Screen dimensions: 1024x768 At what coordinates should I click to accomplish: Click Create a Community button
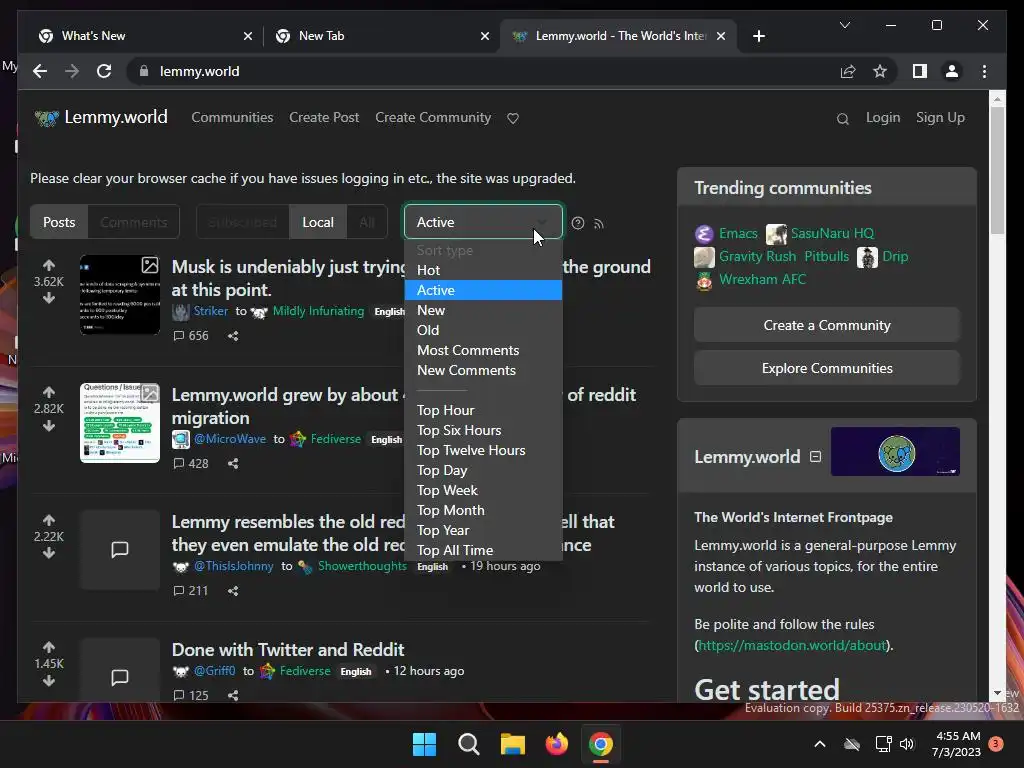pyautogui.click(x=827, y=325)
